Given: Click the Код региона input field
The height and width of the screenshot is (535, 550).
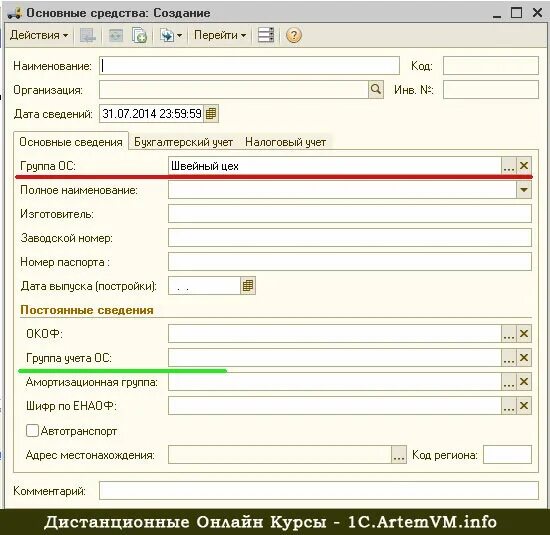Looking at the screenshot, I should point(507,455).
